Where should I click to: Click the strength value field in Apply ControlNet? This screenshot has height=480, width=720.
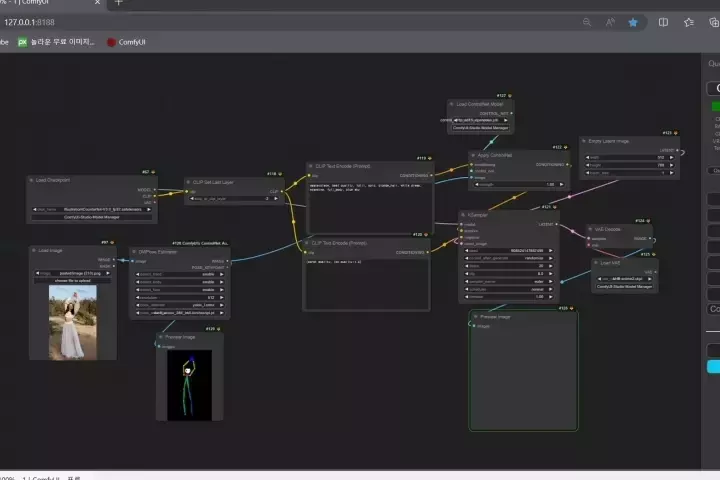pos(519,185)
